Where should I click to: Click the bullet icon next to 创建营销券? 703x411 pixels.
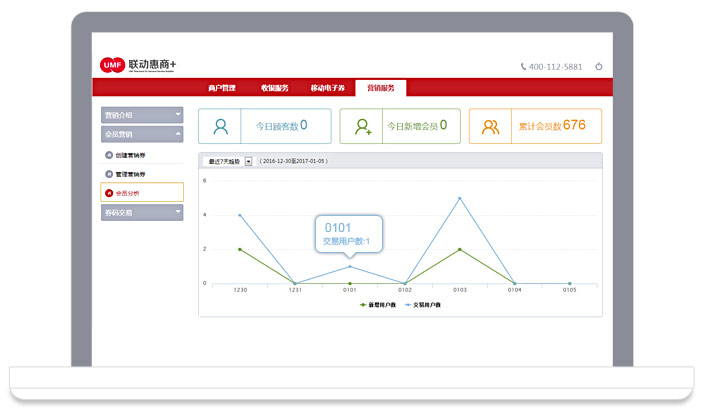point(109,155)
